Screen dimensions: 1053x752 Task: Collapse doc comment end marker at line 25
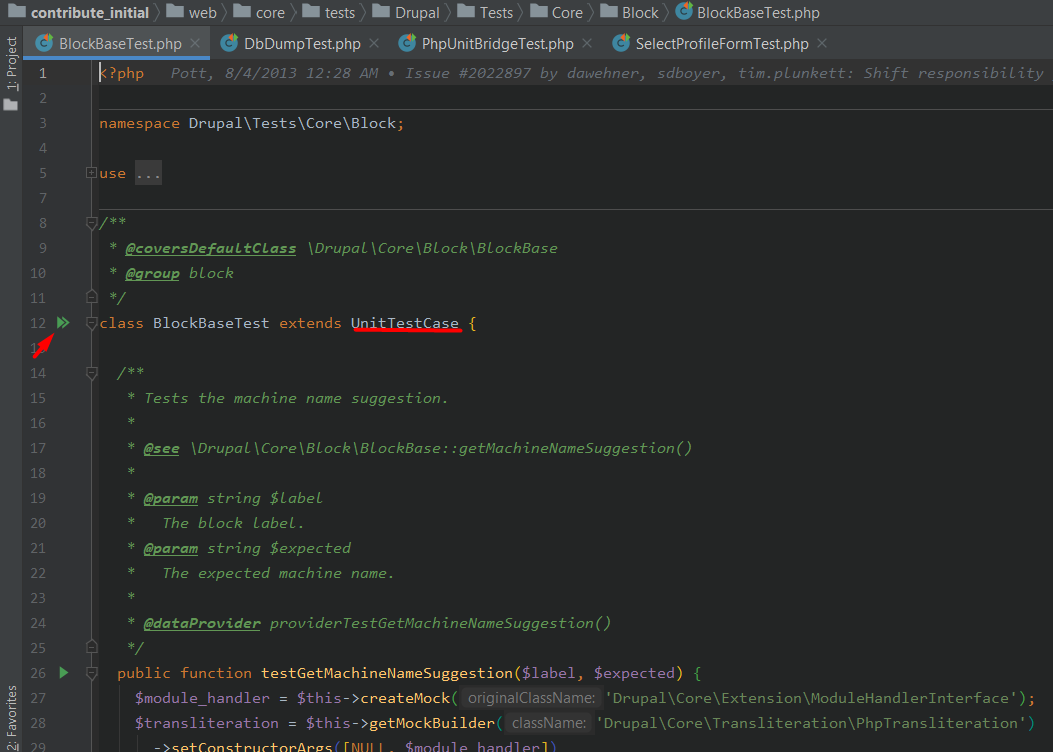click(92, 647)
